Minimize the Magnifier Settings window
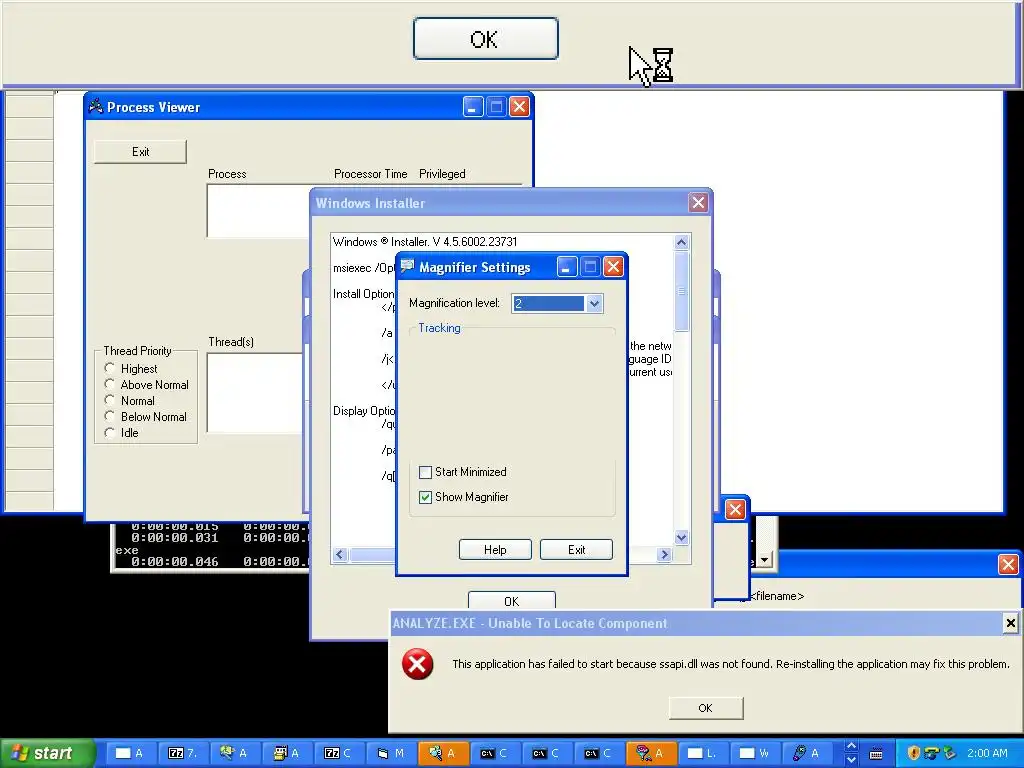1024x768 pixels. click(566, 266)
